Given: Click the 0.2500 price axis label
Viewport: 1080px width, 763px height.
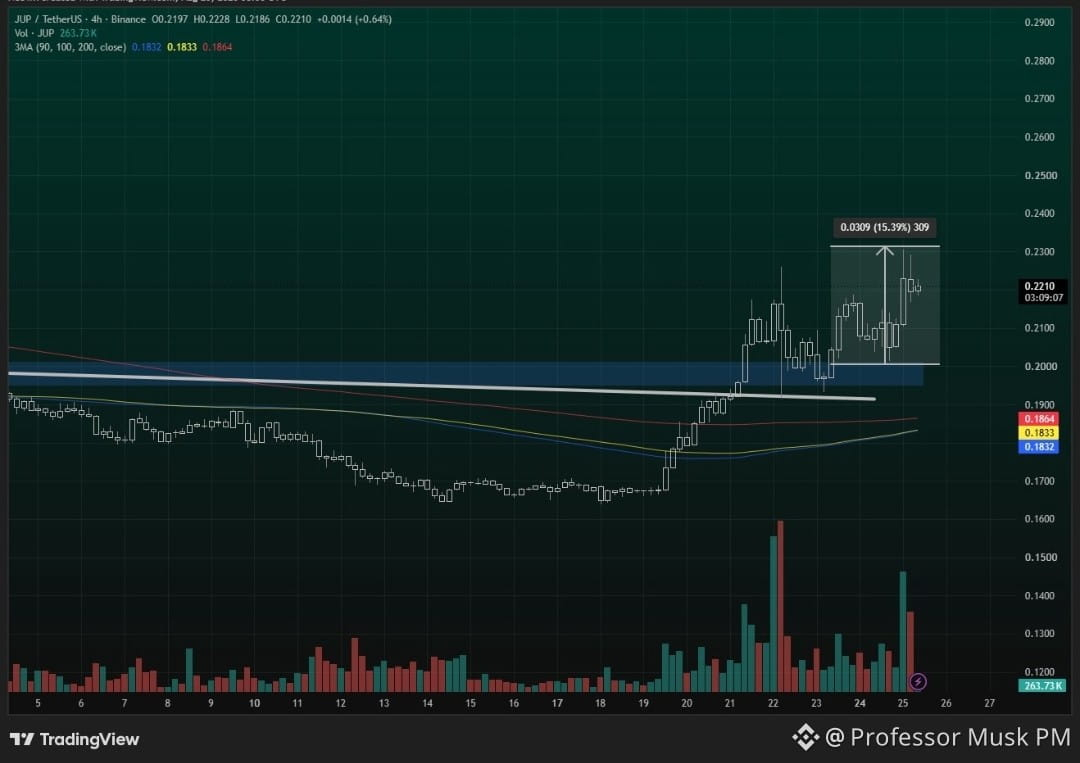Looking at the screenshot, I should pyautogui.click(x=1040, y=175).
